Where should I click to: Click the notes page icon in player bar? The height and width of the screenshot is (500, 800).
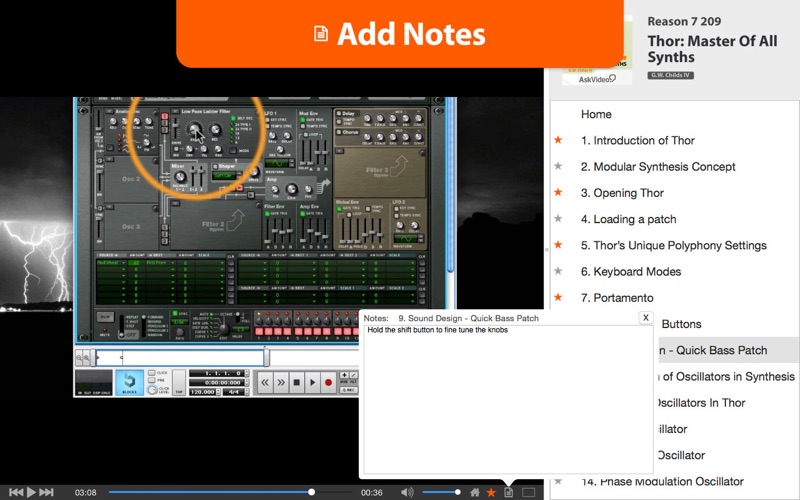pyautogui.click(x=509, y=492)
